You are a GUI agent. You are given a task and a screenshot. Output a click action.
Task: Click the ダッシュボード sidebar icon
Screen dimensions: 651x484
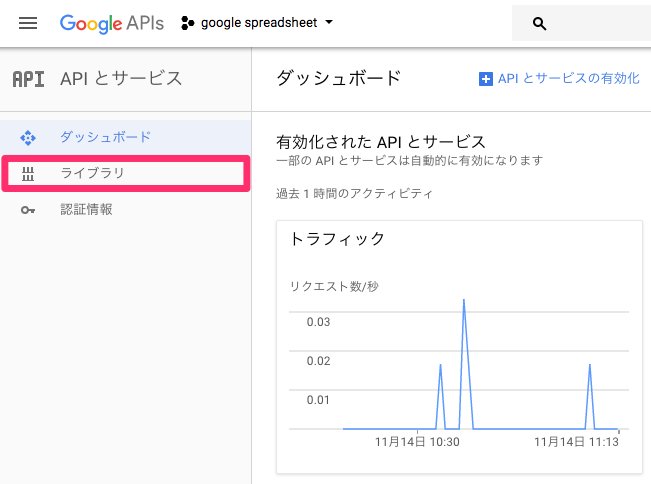pos(28,137)
